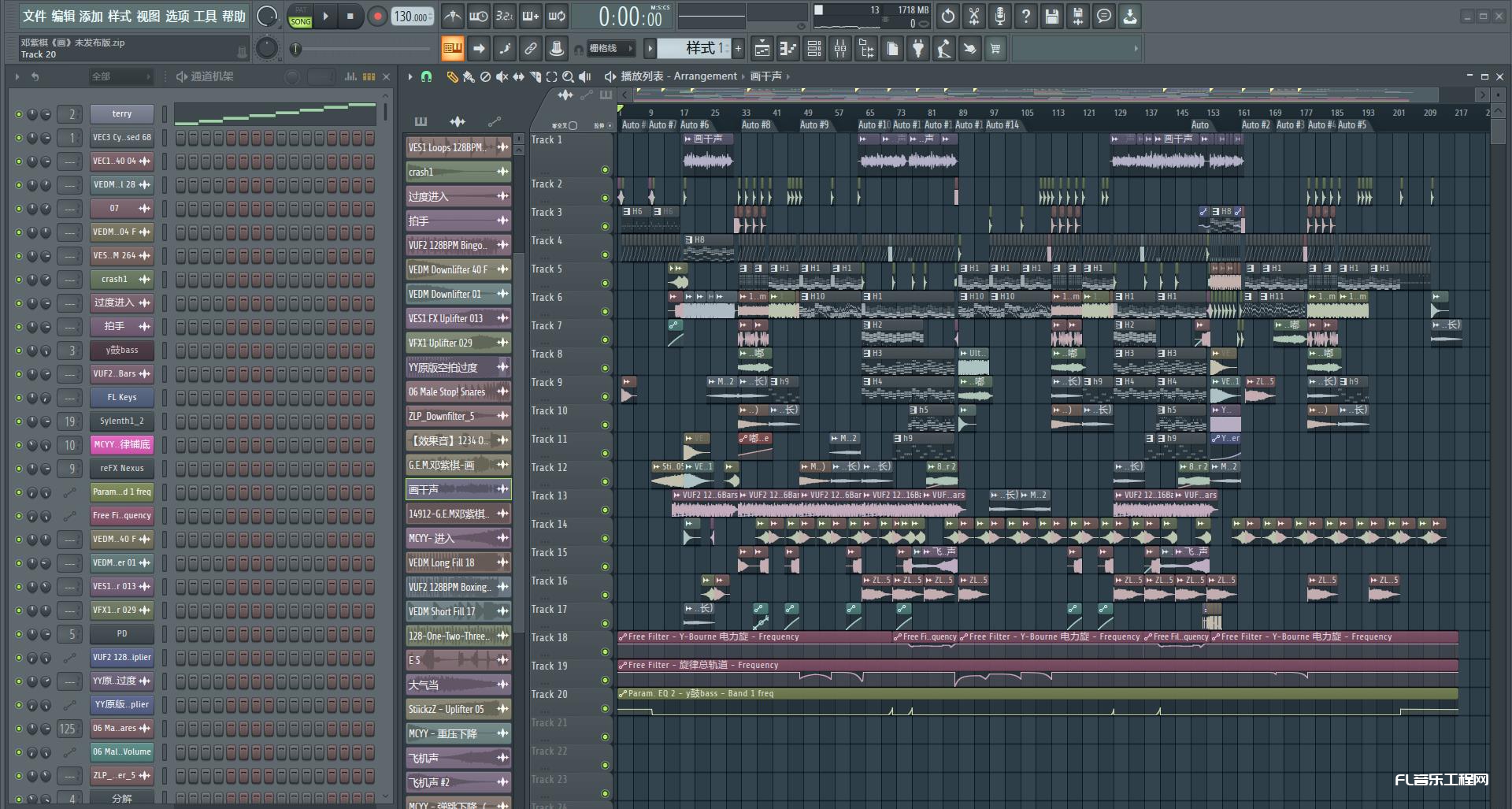1512x809 pixels.
Task: Click the question mark help icon
Action: click(1026, 16)
